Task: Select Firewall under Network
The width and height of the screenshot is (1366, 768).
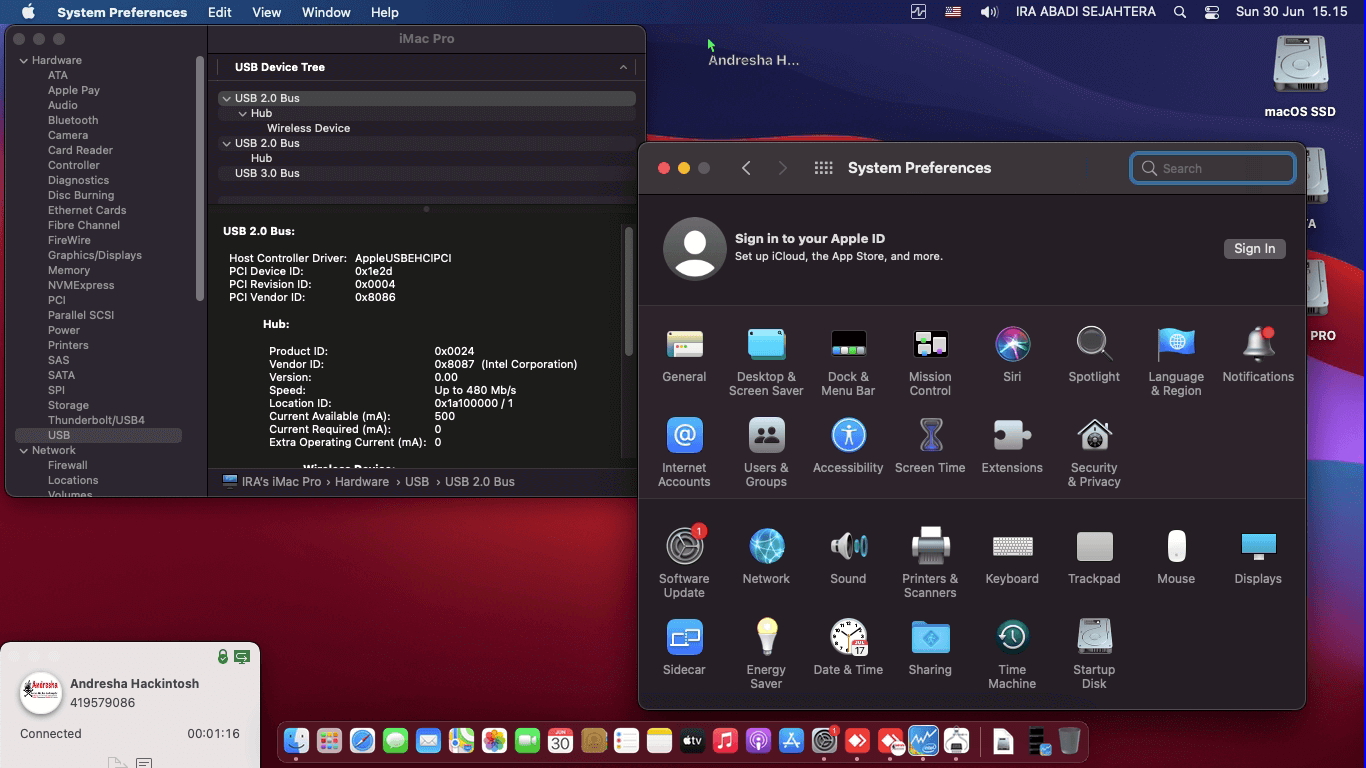Action: tap(68, 465)
